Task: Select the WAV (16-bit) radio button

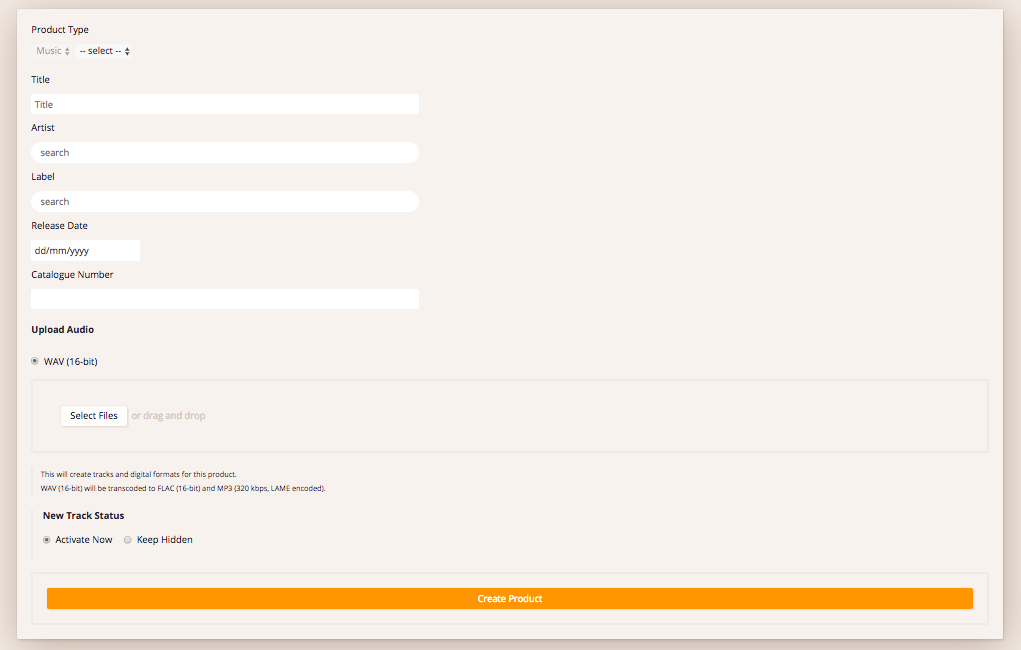Action: tap(35, 361)
